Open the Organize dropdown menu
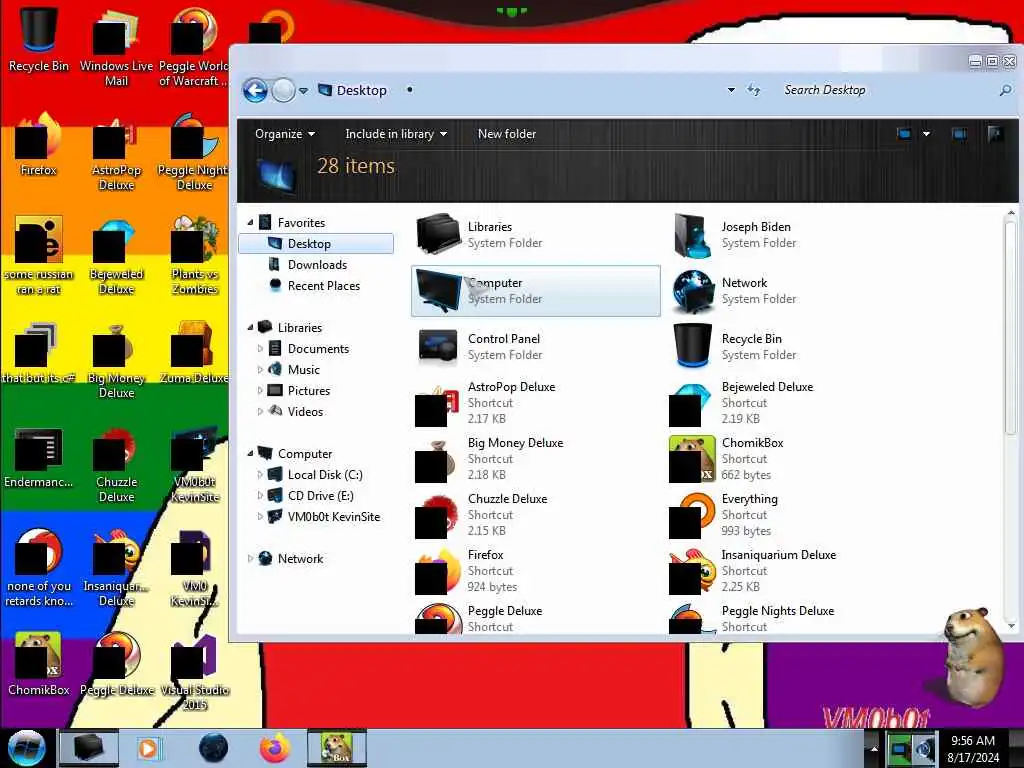 click(285, 134)
